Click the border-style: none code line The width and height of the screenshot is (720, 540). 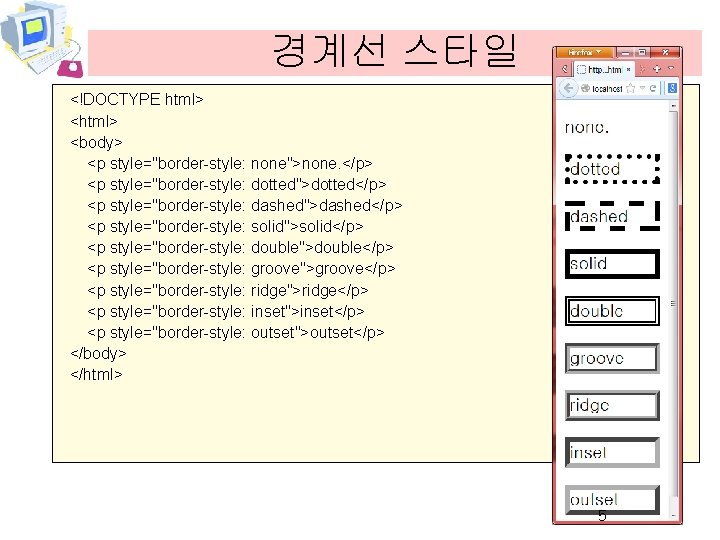(230, 163)
